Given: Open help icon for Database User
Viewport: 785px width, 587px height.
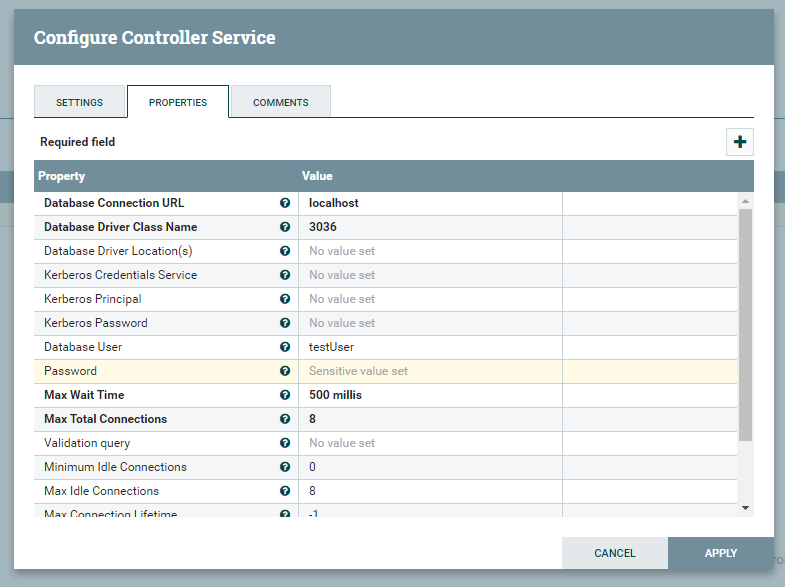Looking at the screenshot, I should pos(285,347).
